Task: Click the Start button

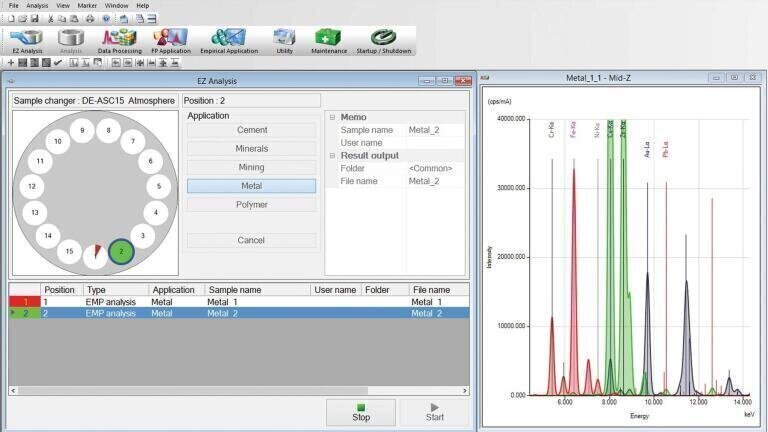Action: point(434,412)
